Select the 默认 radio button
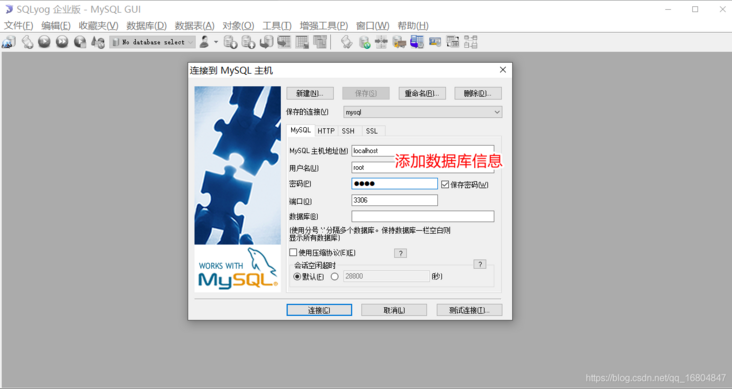 pos(297,276)
